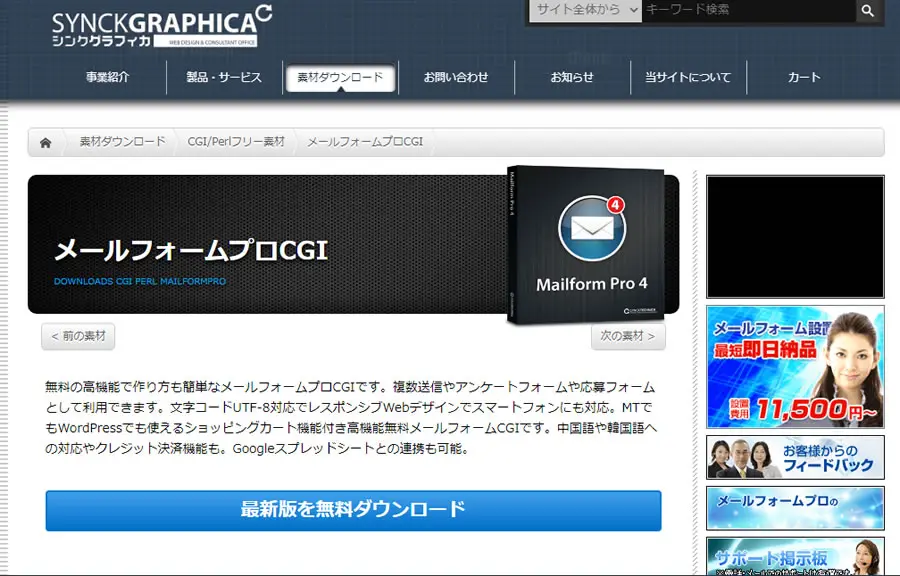Open the サポート掲示板 sidebar banner
The image size is (900, 576).
tap(795, 556)
